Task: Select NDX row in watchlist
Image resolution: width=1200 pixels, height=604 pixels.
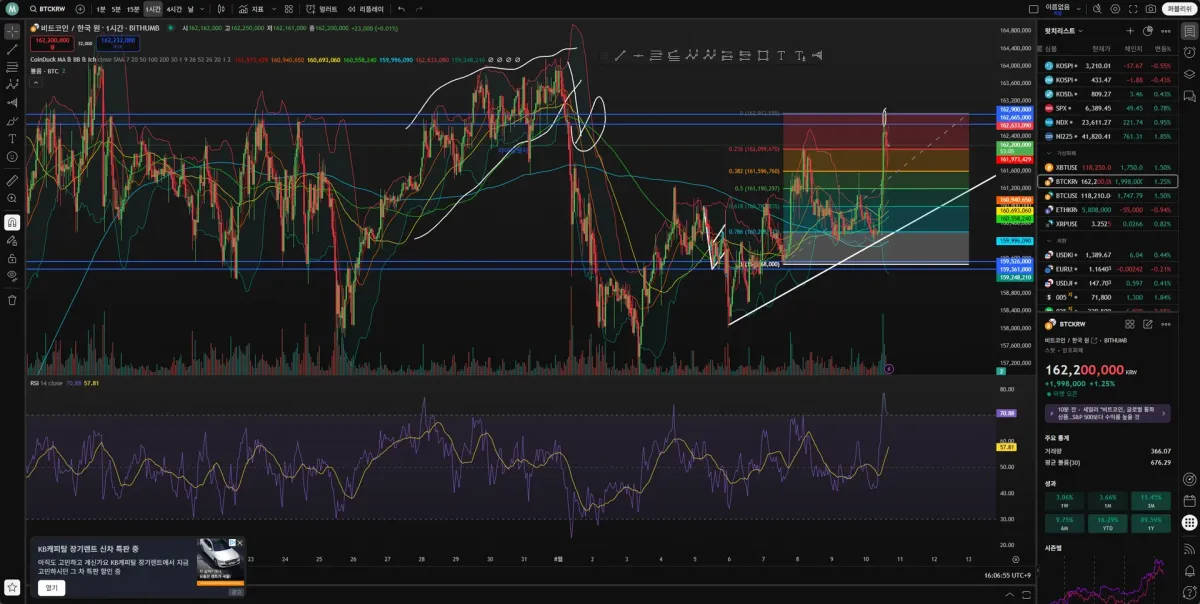Action: [x=1110, y=121]
